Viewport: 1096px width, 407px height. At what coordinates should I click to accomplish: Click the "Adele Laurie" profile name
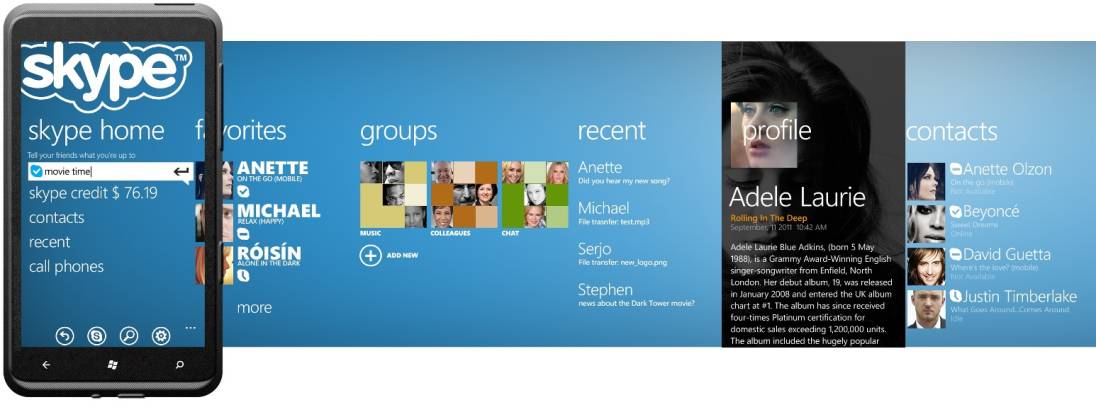point(798,197)
